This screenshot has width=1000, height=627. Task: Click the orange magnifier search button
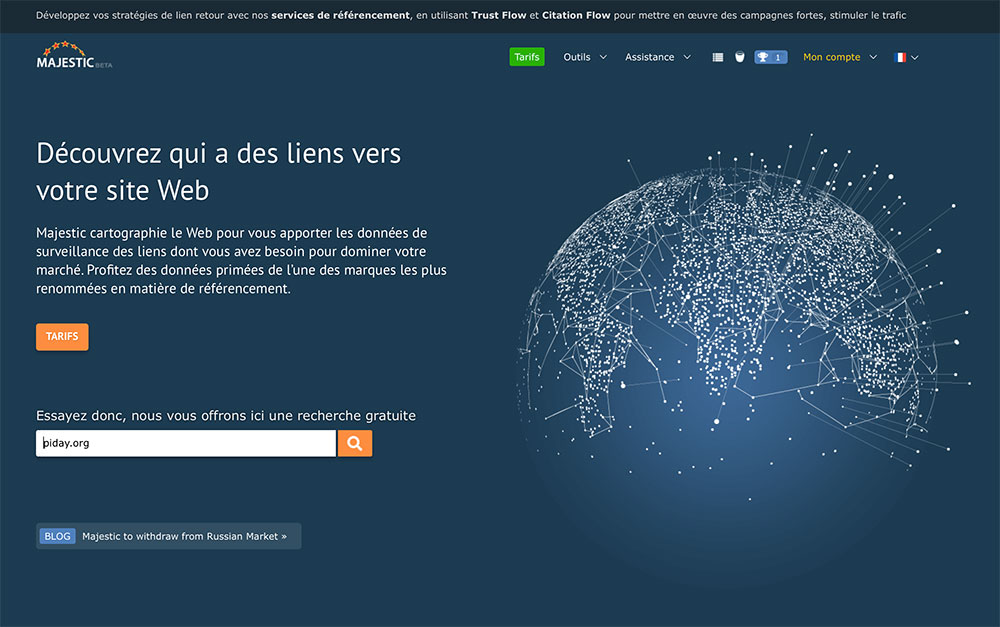355,443
